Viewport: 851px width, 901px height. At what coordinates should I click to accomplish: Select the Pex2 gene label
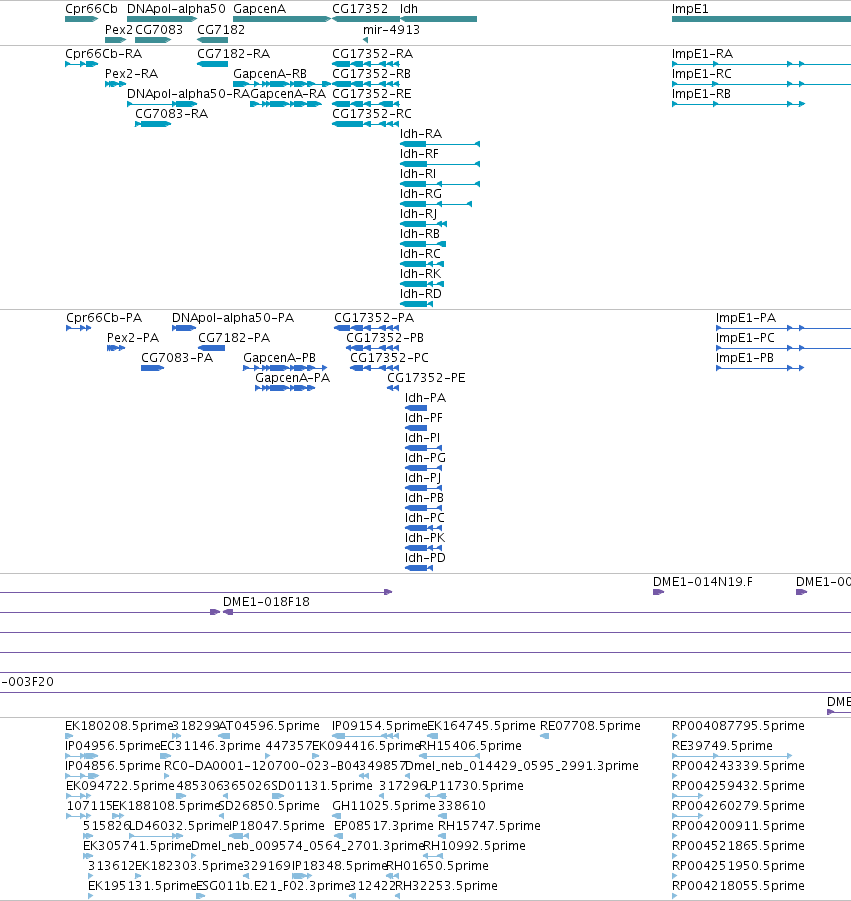(x=118, y=29)
